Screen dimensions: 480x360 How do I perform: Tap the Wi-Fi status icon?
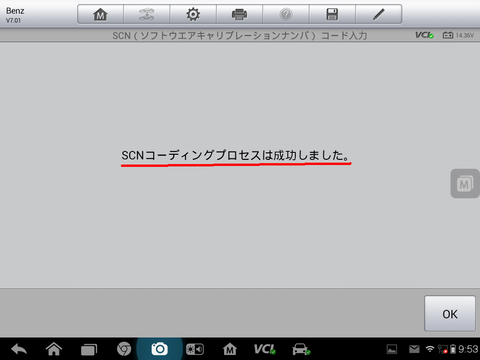pyautogui.click(x=430, y=349)
